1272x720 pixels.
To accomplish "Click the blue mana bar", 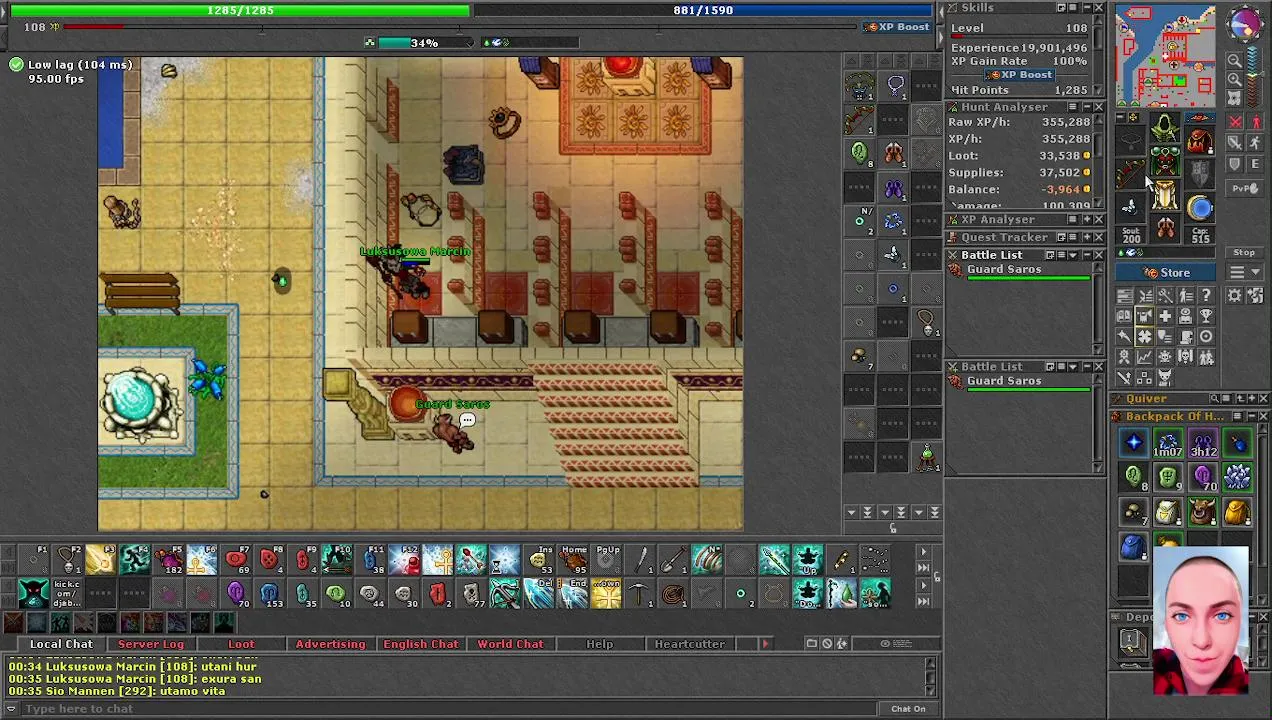I will 704,10.
